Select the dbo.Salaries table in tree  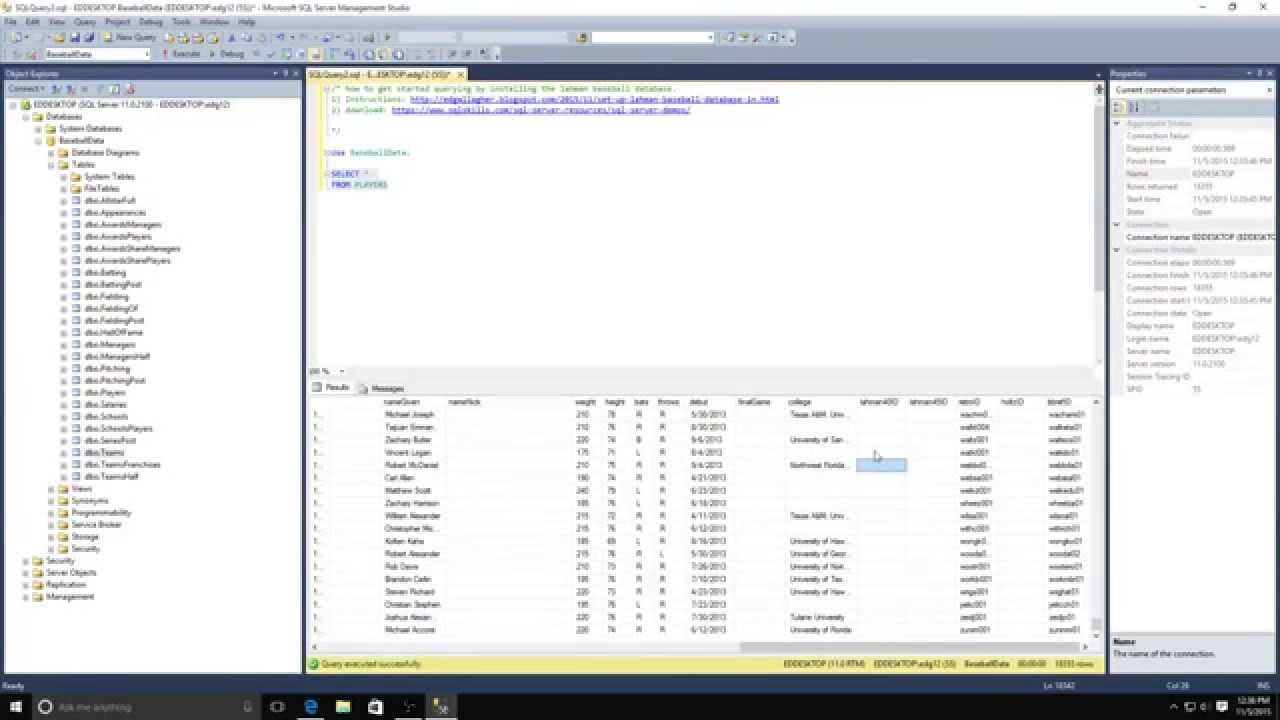coord(106,405)
